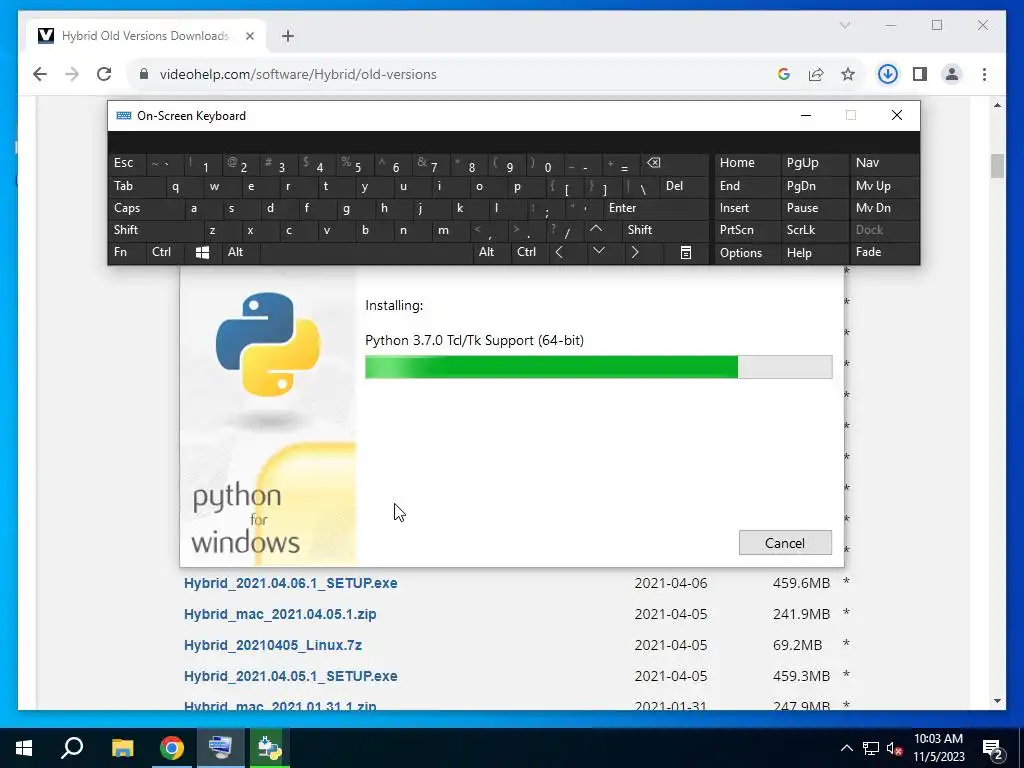The width and height of the screenshot is (1024, 768).
Task: Click Fade on On-Screen Keyboard
Action: point(884,253)
